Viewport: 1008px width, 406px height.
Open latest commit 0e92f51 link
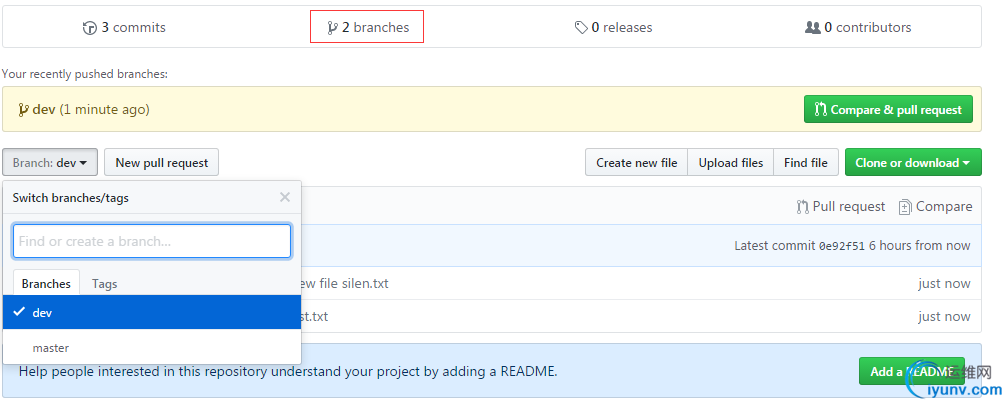(842, 246)
